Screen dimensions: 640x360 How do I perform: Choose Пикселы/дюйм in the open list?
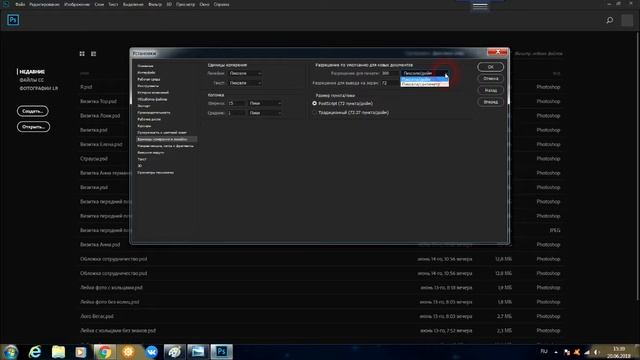(424, 80)
